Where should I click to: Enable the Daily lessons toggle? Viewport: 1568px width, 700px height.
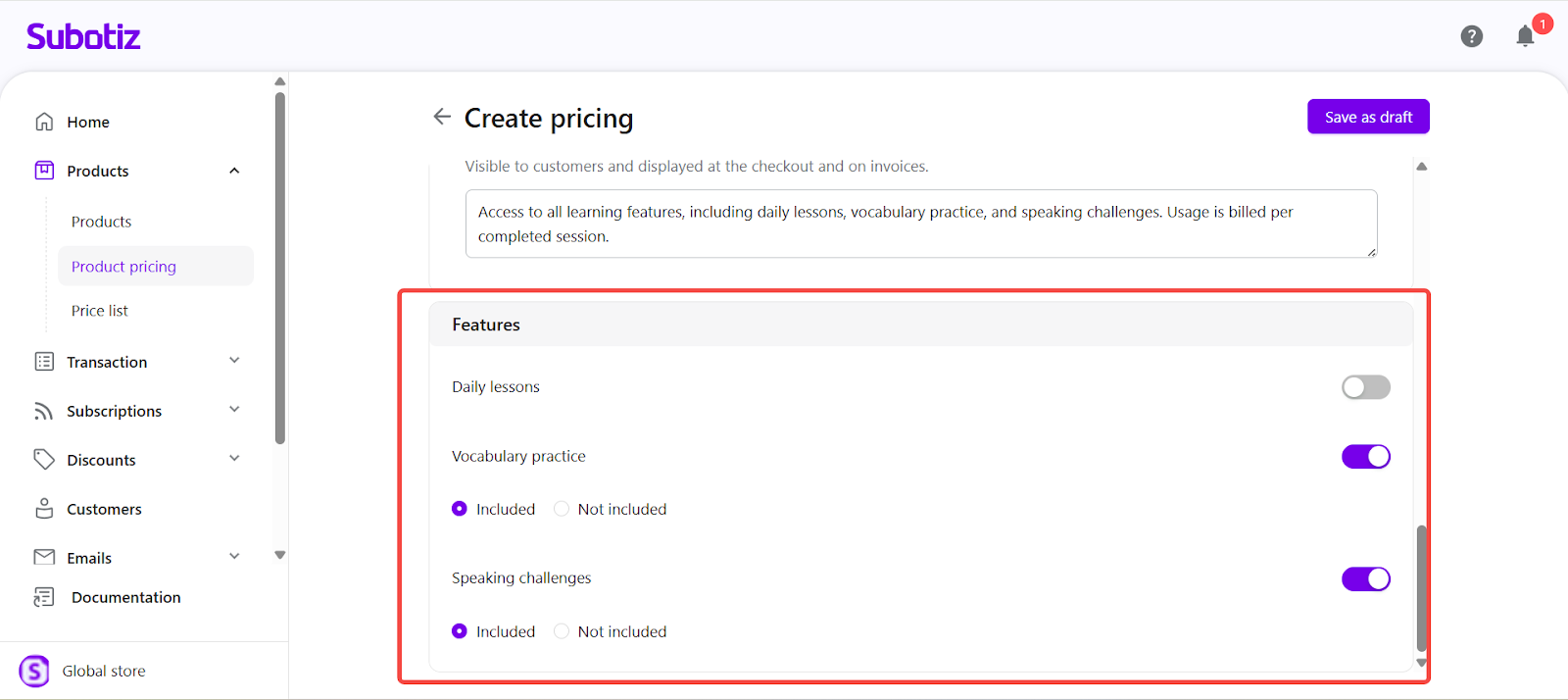click(1365, 387)
